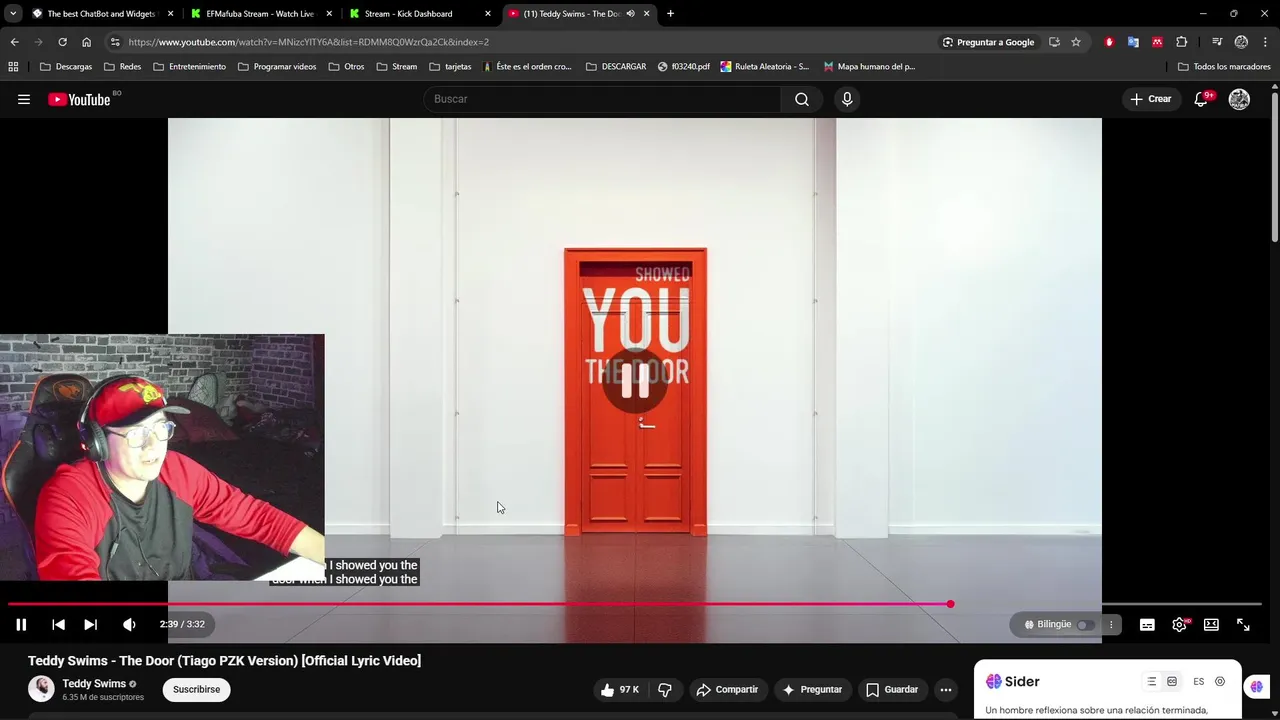Image resolution: width=1280 pixels, height=720 pixels.
Task: Open the Google Translate extension icon
Action: (x=1133, y=42)
